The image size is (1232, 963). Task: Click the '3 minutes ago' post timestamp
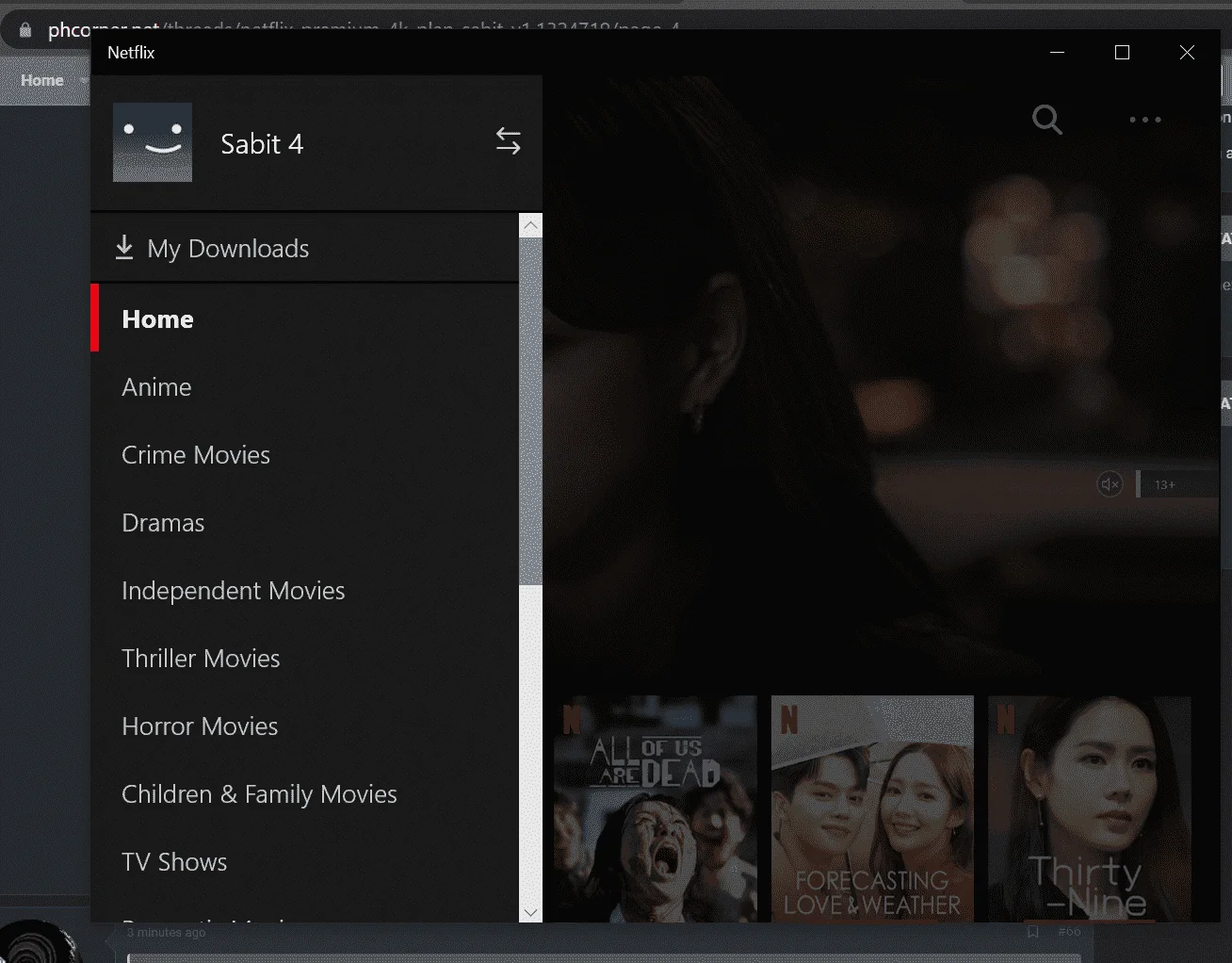point(167,932)
